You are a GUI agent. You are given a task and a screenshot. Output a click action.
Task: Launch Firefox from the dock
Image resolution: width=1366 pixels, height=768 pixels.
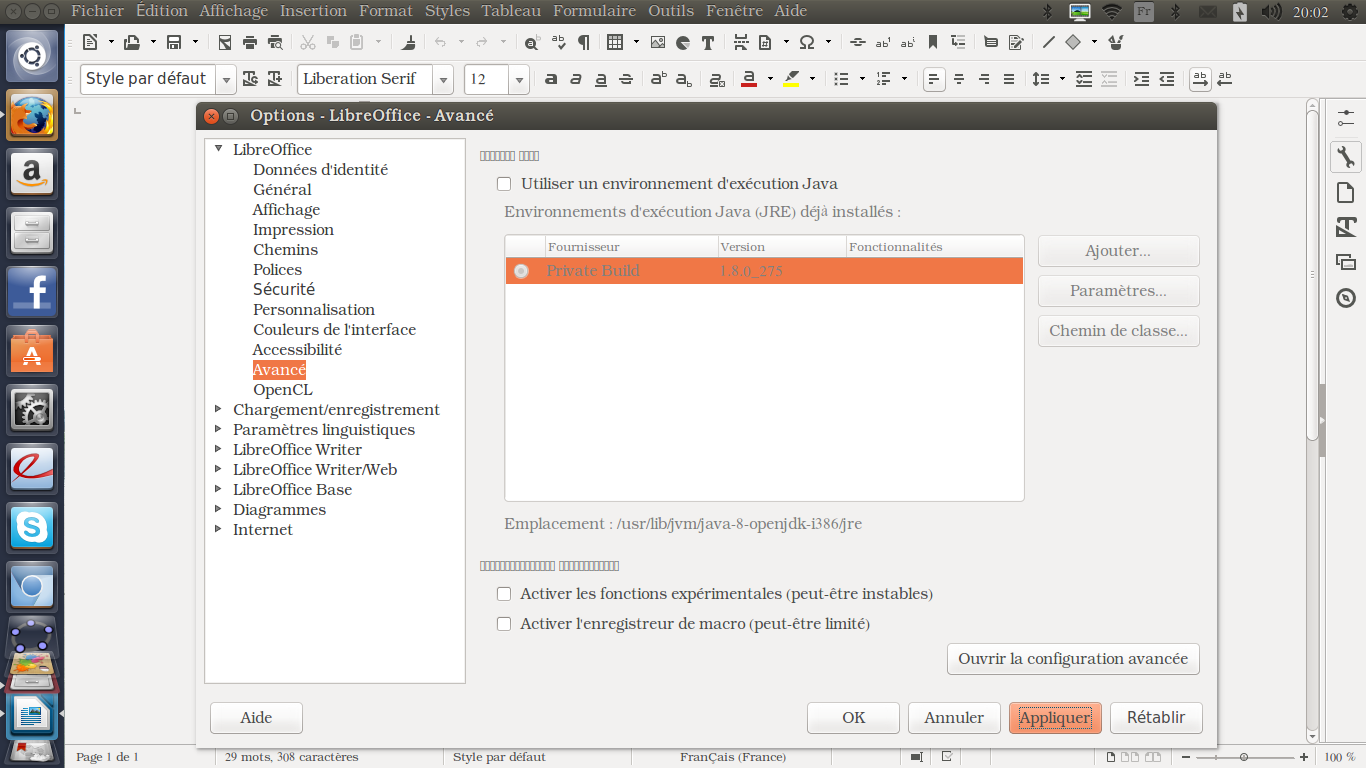(x=33, y=116)
